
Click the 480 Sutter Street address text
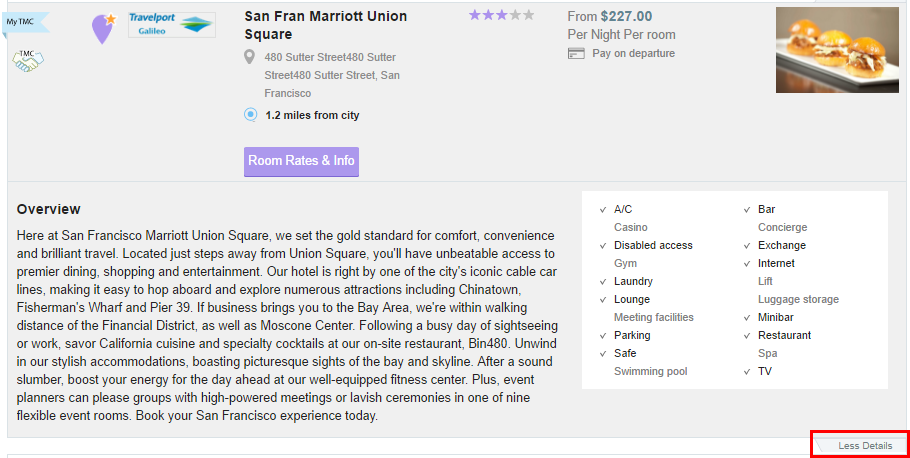point(332,75)
